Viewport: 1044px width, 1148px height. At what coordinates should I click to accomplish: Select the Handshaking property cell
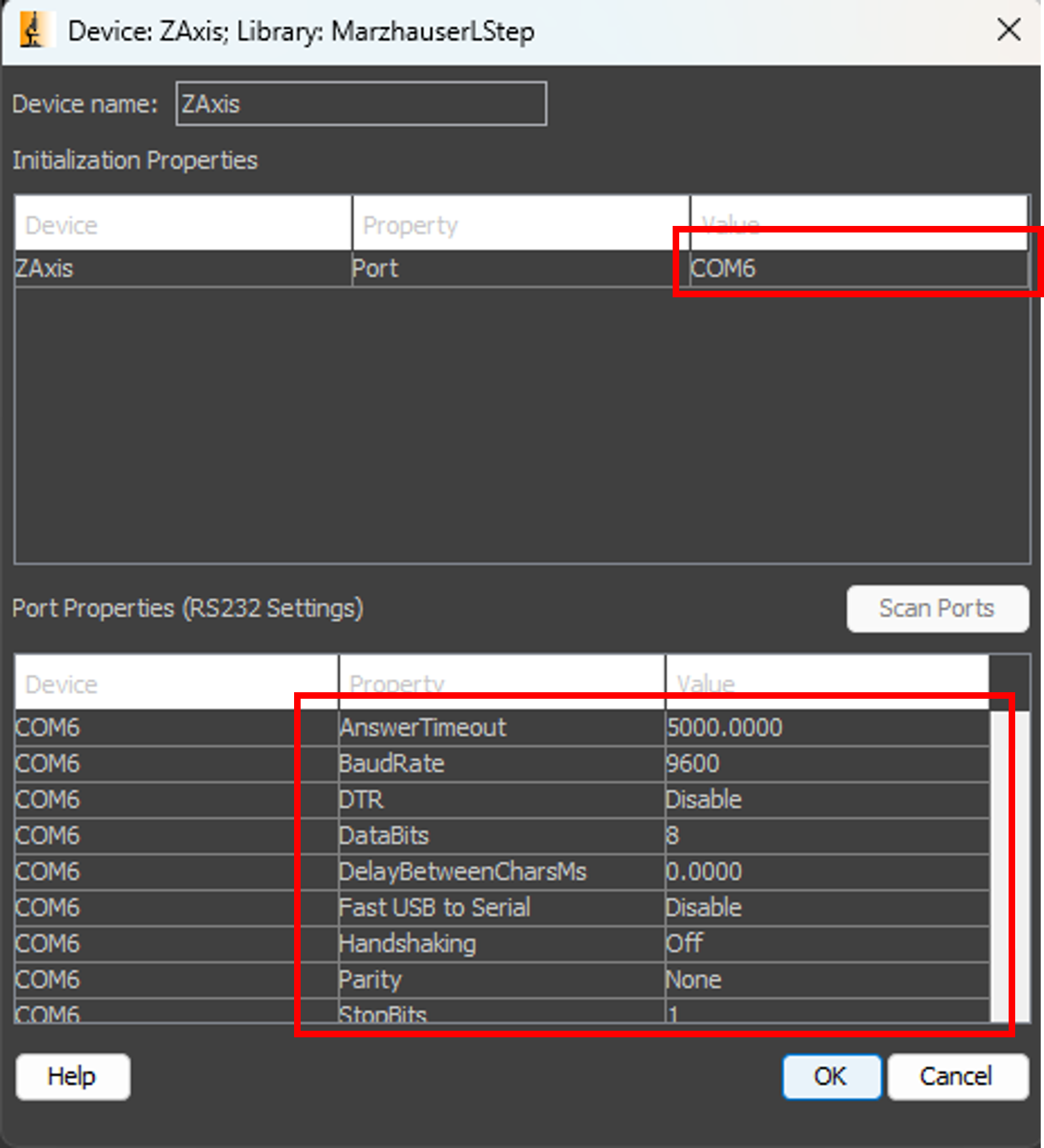pos(502,944)
